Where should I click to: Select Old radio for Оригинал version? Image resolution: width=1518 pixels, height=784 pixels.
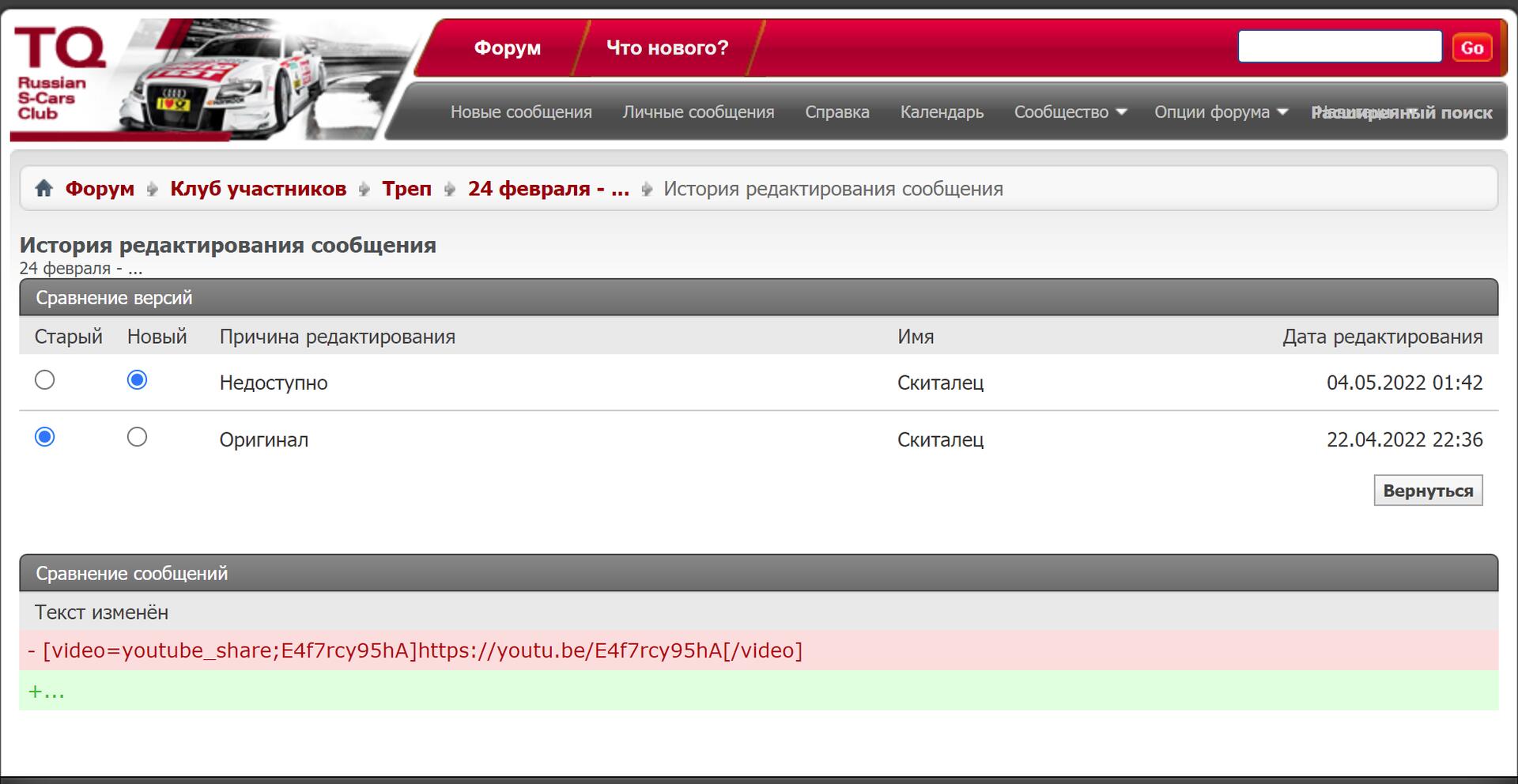tap(45, 437)
